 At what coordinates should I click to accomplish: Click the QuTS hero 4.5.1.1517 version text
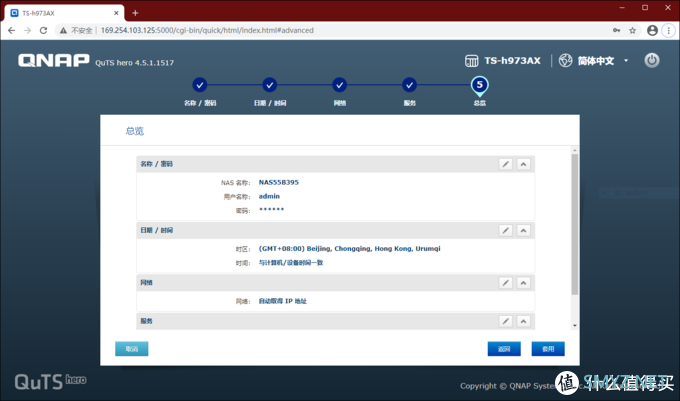(135, 63)
